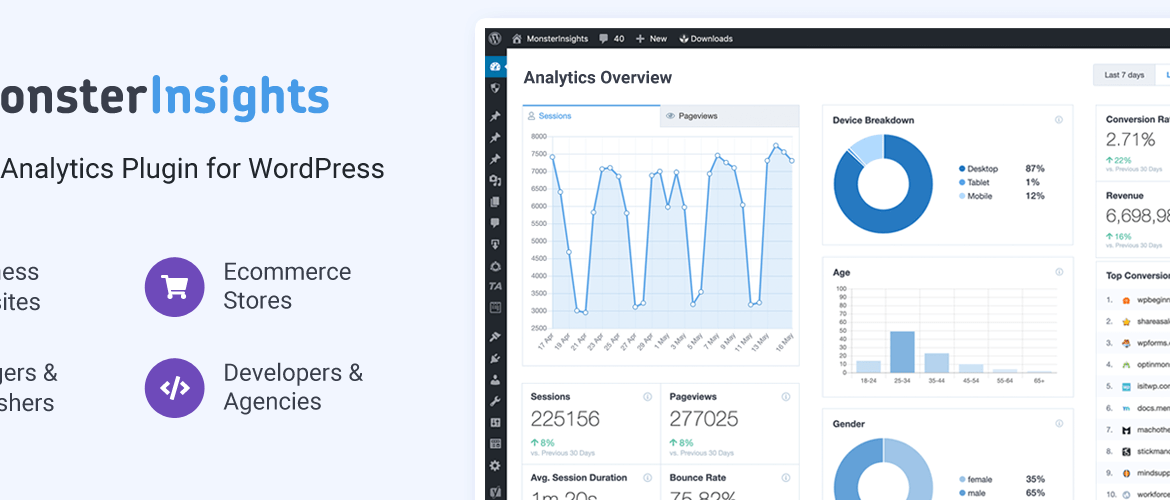Click the Sessions value 225156
Screen dimensions: 1170x500
click(565, 419)
